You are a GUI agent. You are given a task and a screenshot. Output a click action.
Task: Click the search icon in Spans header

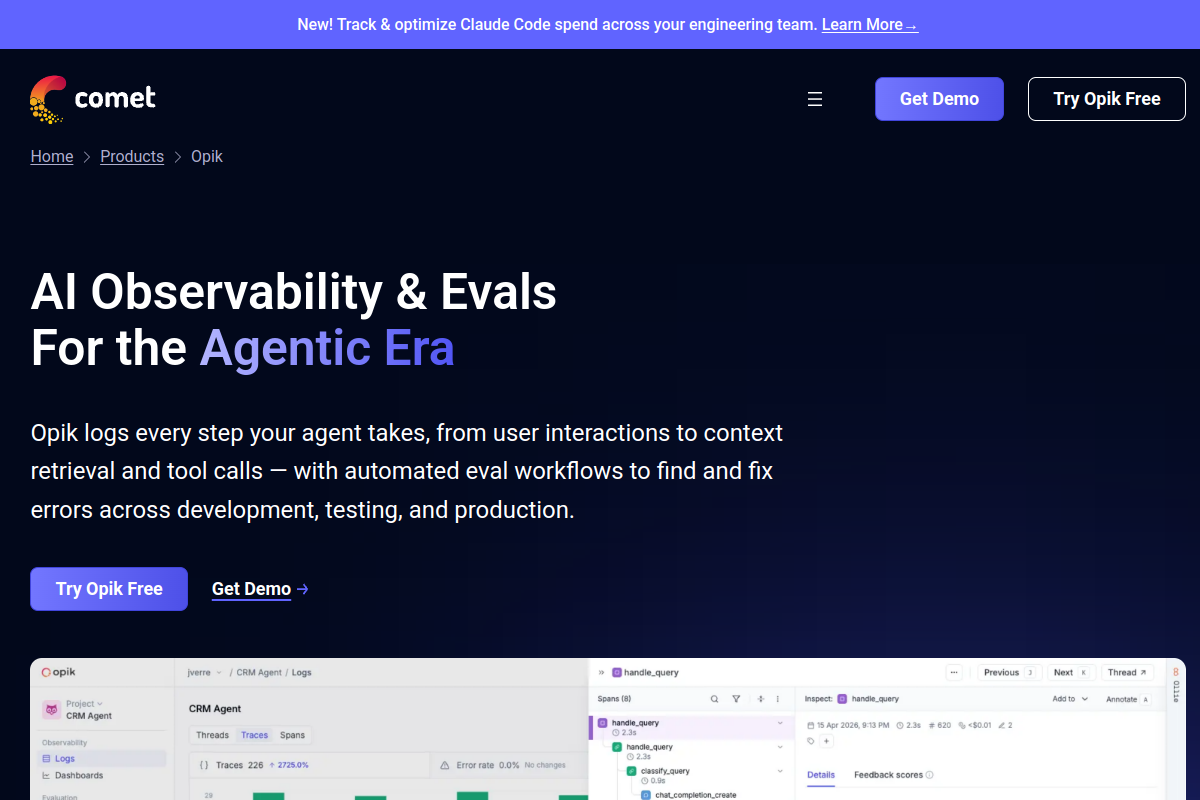(x=714, y=699)
